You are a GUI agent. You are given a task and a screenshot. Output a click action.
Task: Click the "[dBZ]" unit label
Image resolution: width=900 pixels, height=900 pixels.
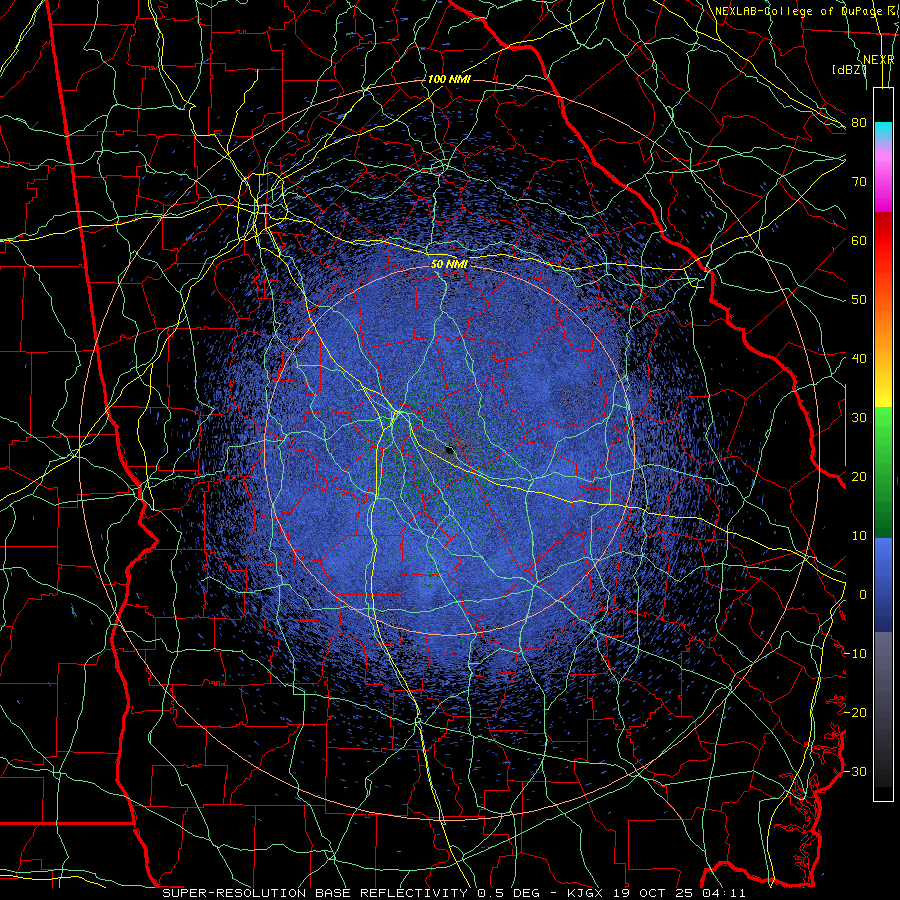tap(849, 70)
